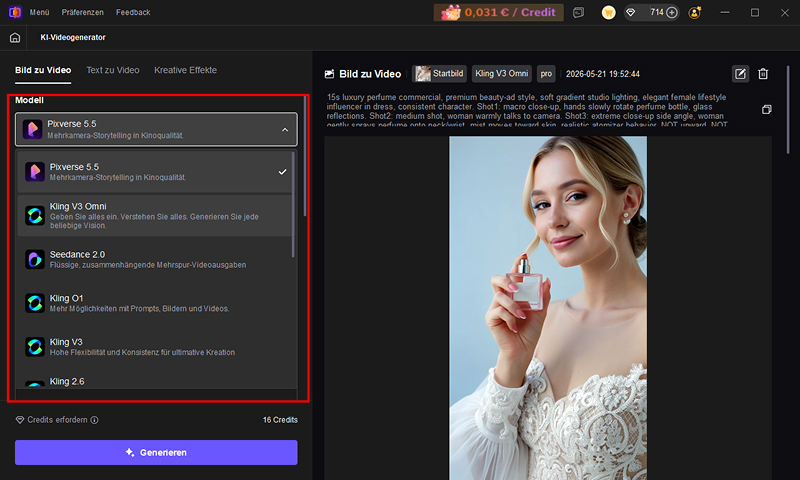Select checked Pixverse 5.5 list entry

155,172
